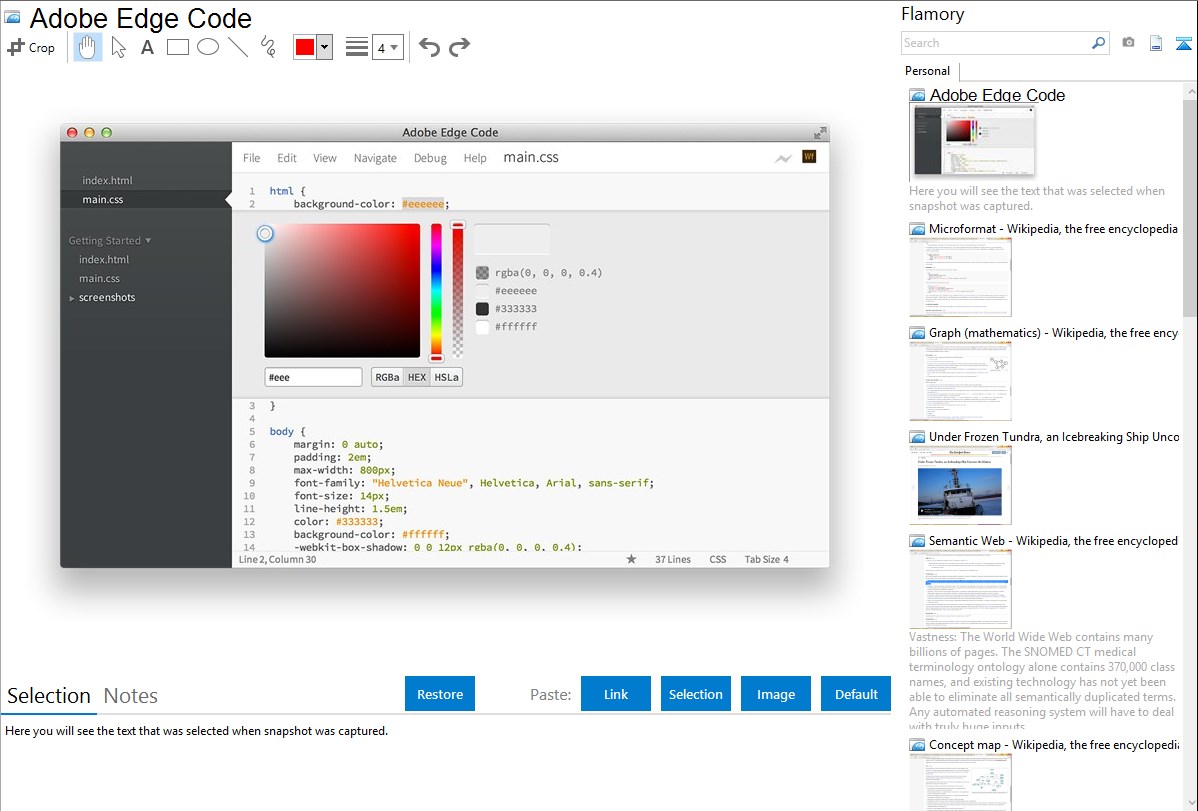
Task: Click the line thickness stripes icon
Action: [x=357, y=47]
